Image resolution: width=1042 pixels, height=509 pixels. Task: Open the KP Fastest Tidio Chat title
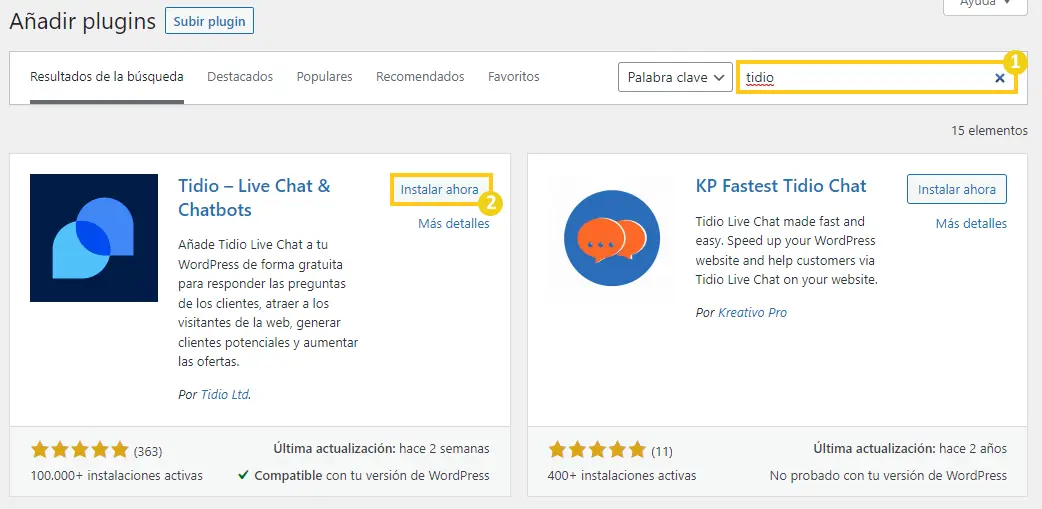(781, 185)
